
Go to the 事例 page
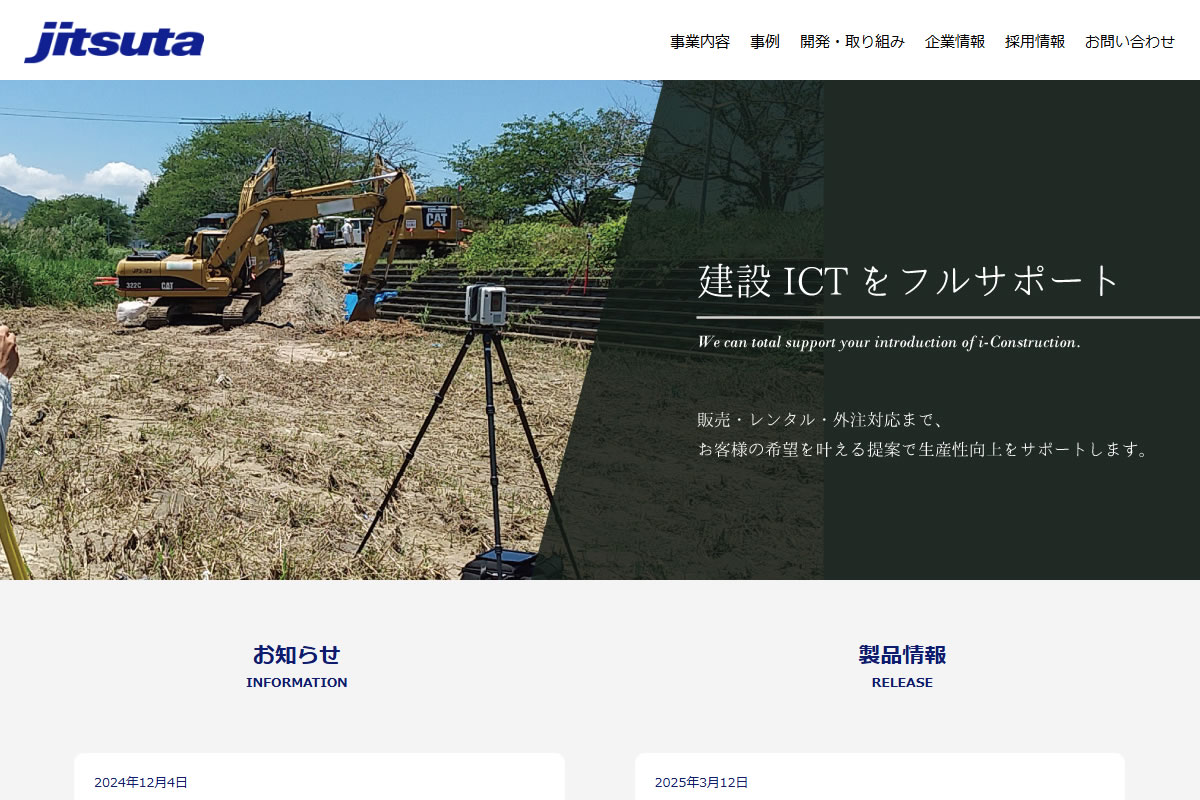(765, 42)
